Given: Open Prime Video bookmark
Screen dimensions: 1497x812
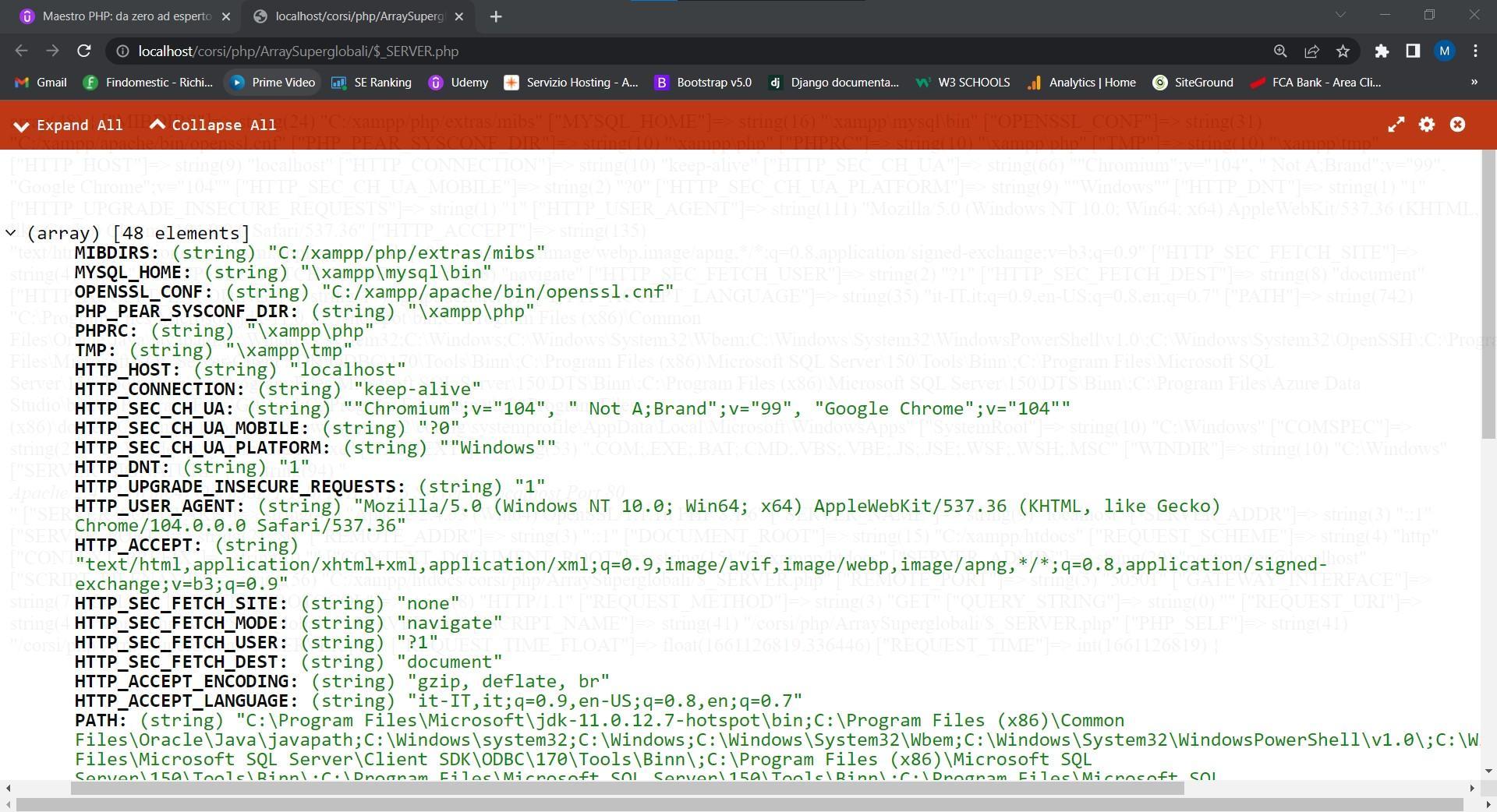Looking at the screenshot, I should [273, 83].
